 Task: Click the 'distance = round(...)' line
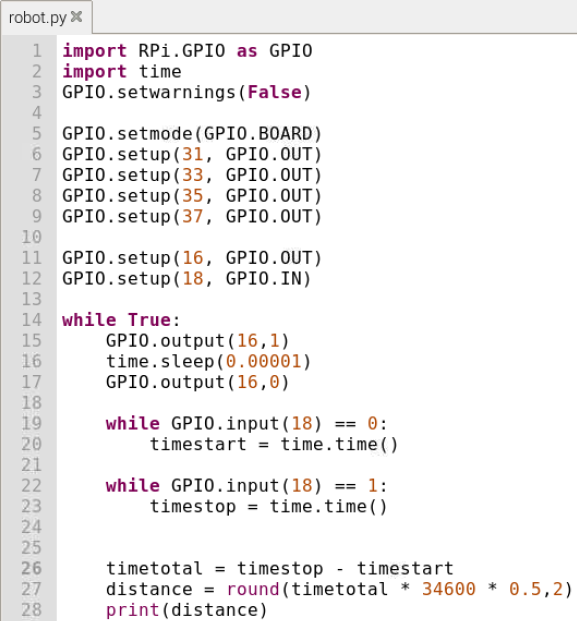click(339, 589)
